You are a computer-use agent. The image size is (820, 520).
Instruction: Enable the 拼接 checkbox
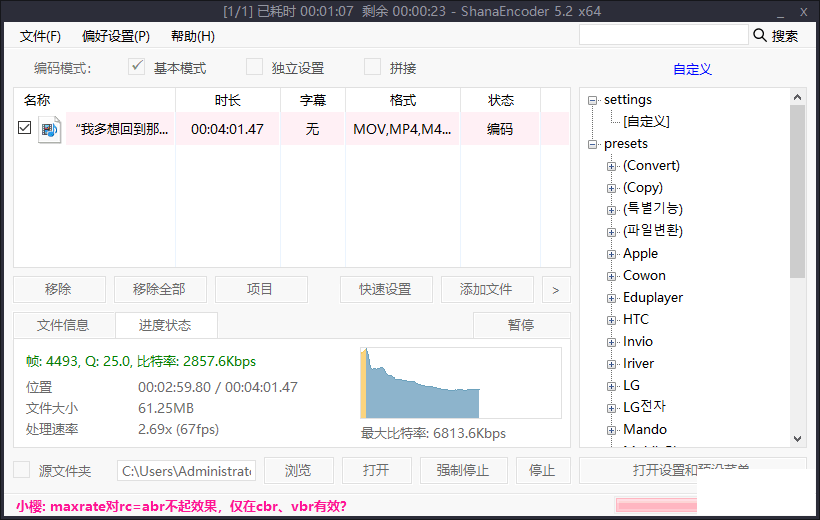click(x=372, y=67)
